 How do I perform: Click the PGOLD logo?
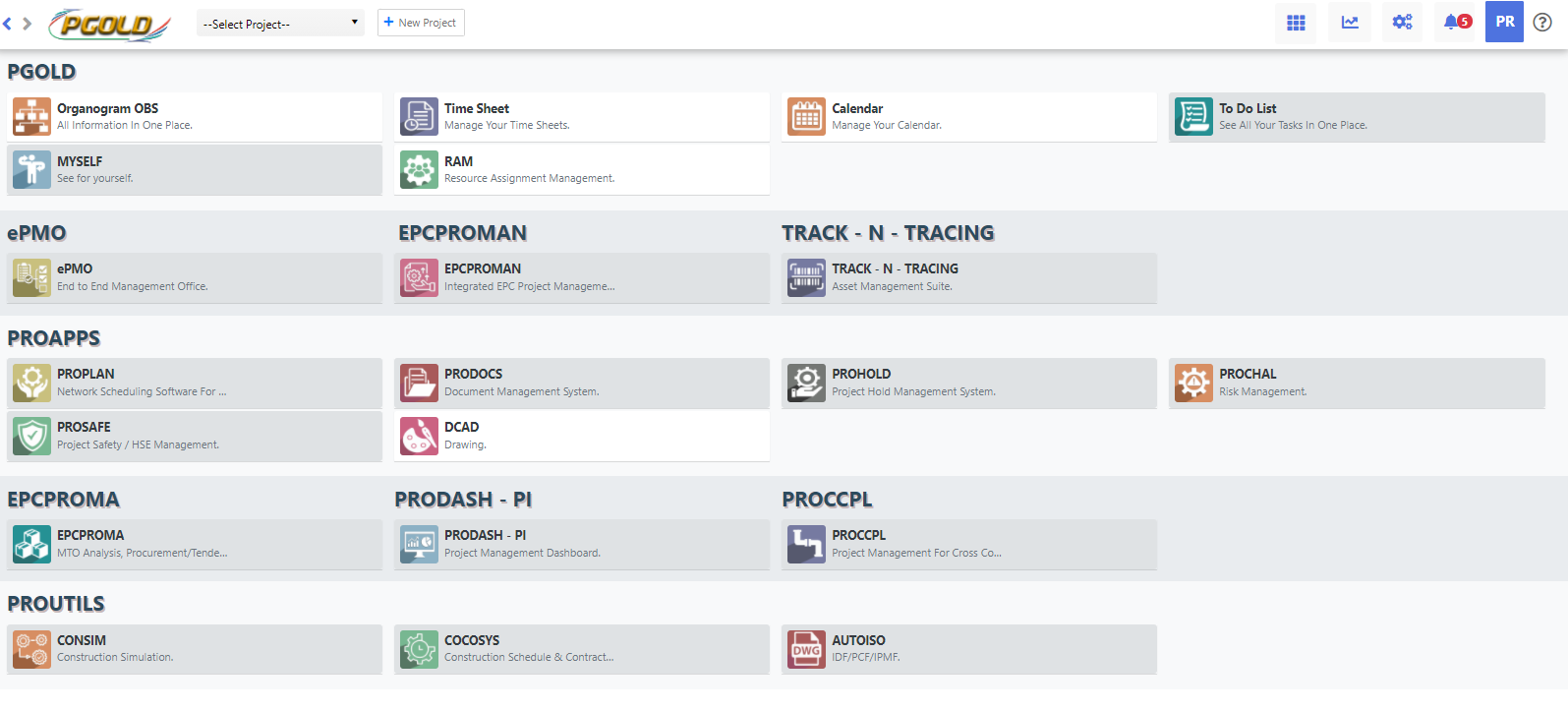pos(110,25)
